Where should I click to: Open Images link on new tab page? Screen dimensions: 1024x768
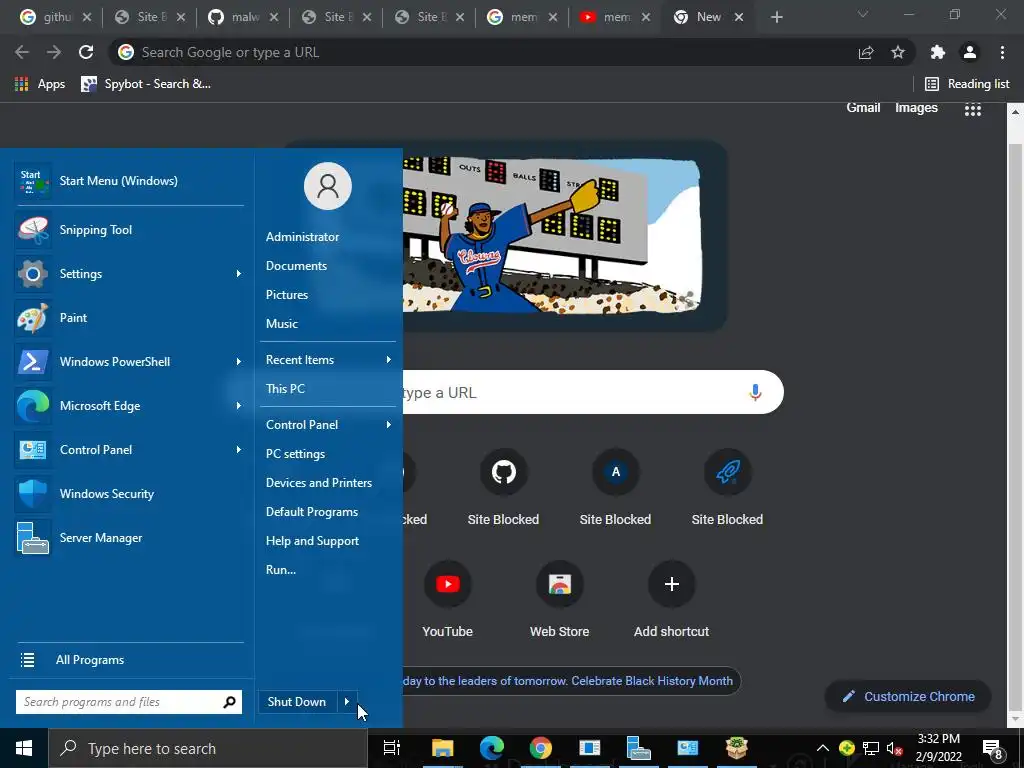(916, 108)
